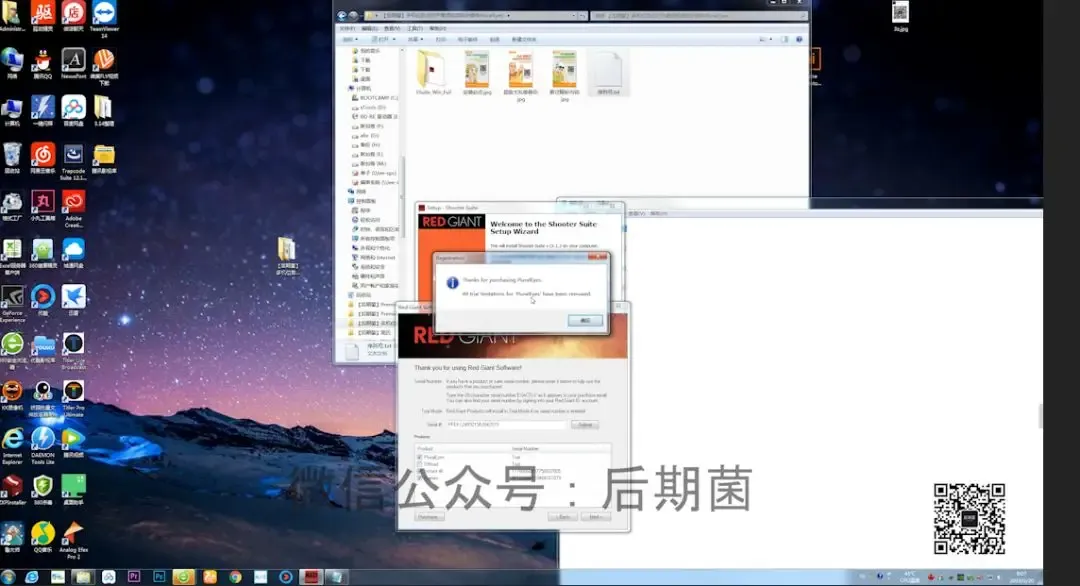Open the Organize dropdown in Explorer toolbar
This screenshot has width=1080, height=586.
(350, 39)
